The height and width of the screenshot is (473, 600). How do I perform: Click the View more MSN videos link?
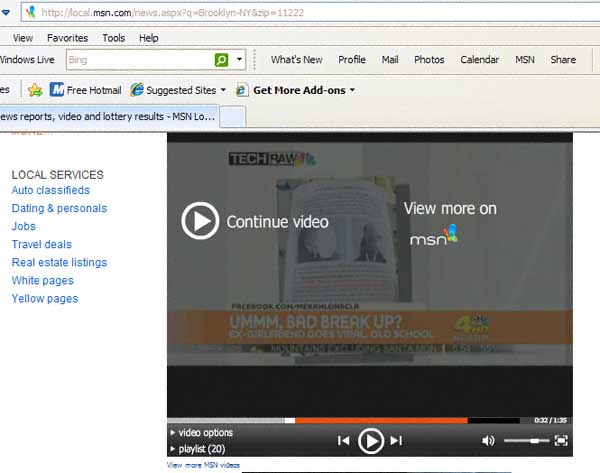(204, 465)
